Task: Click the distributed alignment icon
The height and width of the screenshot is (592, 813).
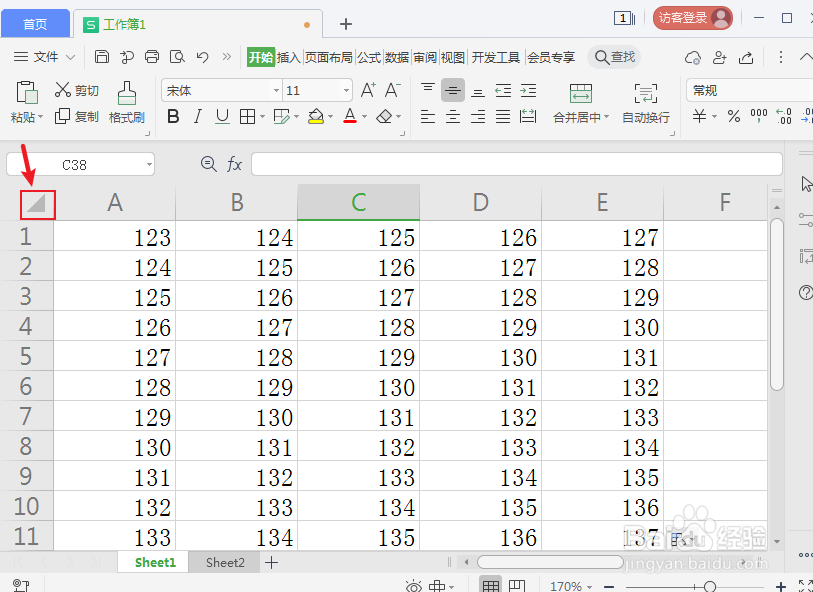Action: pyautogui.click(x=528, y=117)
